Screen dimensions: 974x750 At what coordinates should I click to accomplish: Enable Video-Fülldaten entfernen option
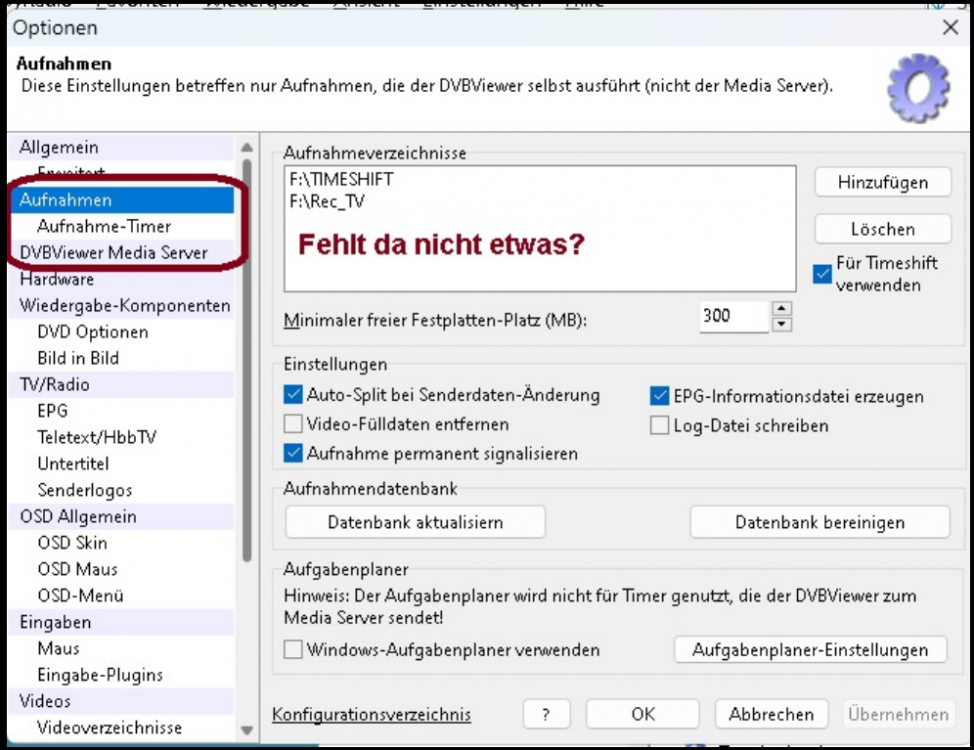(x=293, y=424)
